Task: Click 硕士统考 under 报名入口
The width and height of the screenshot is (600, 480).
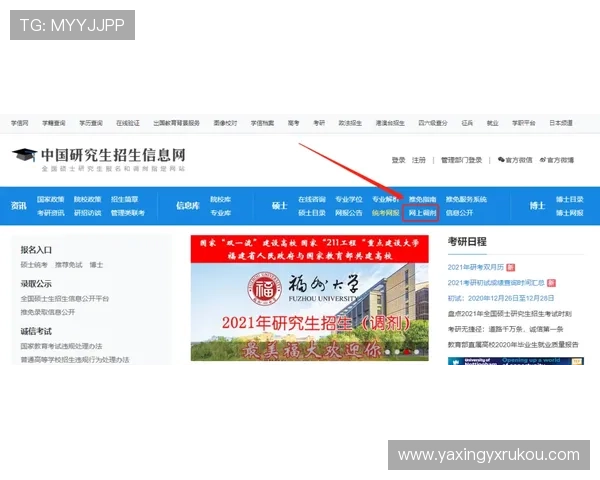Action: click(x=34, y=265)
